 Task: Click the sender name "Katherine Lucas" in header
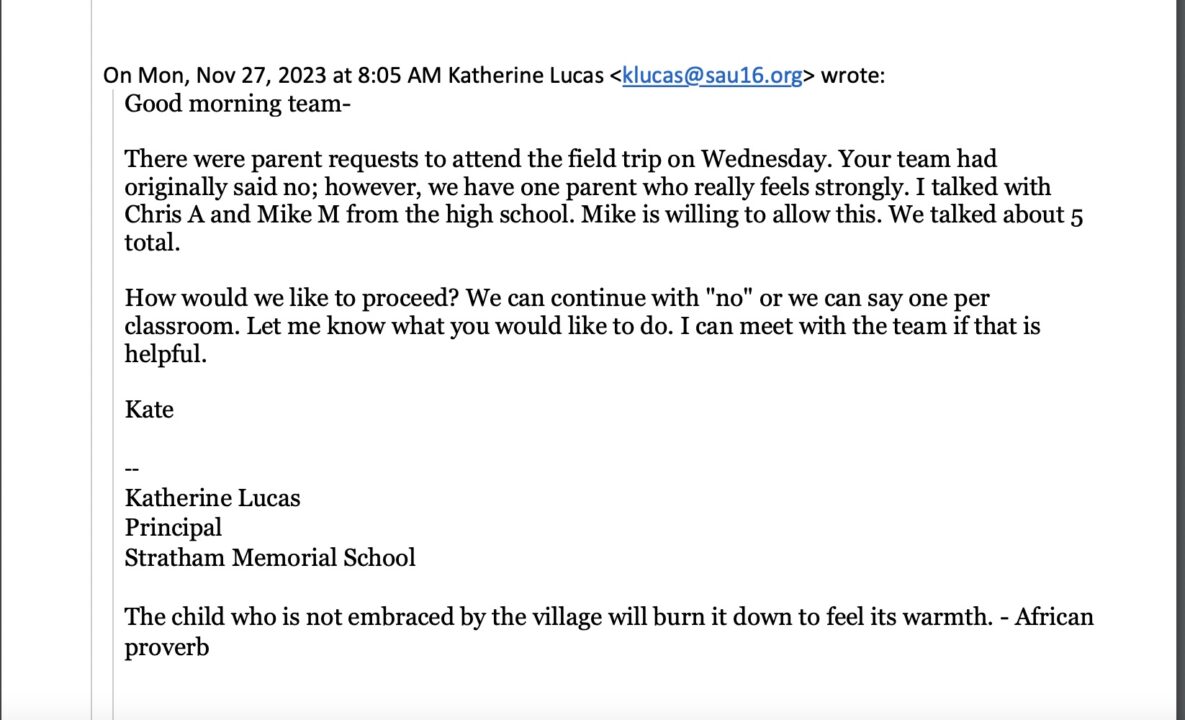tap(526, 76)
